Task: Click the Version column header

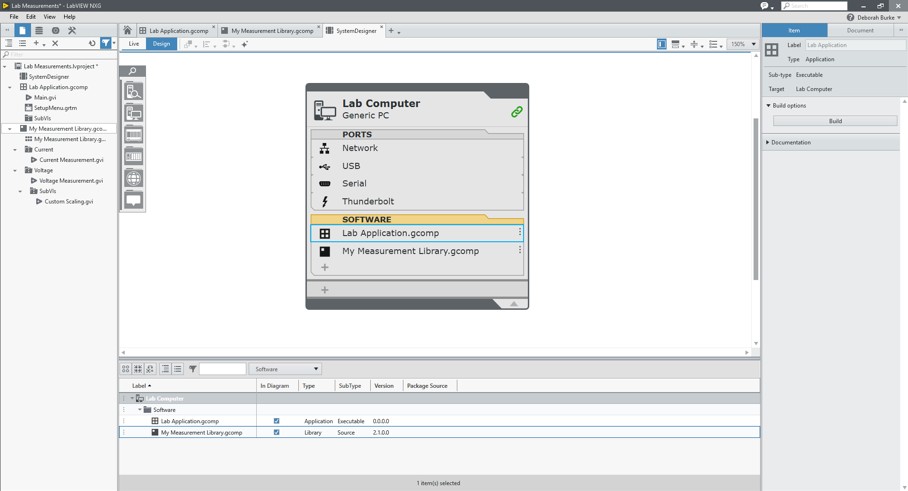Action: point(384,386)
